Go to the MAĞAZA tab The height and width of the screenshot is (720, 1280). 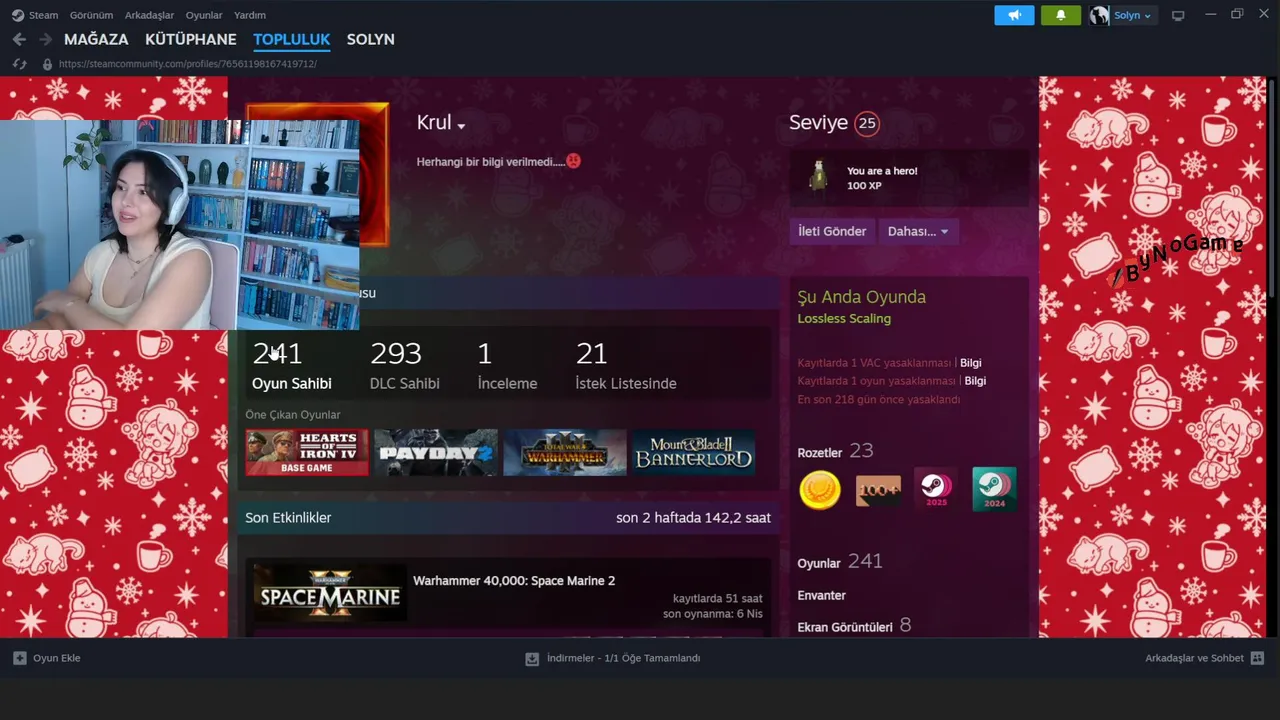click(96, 39)
